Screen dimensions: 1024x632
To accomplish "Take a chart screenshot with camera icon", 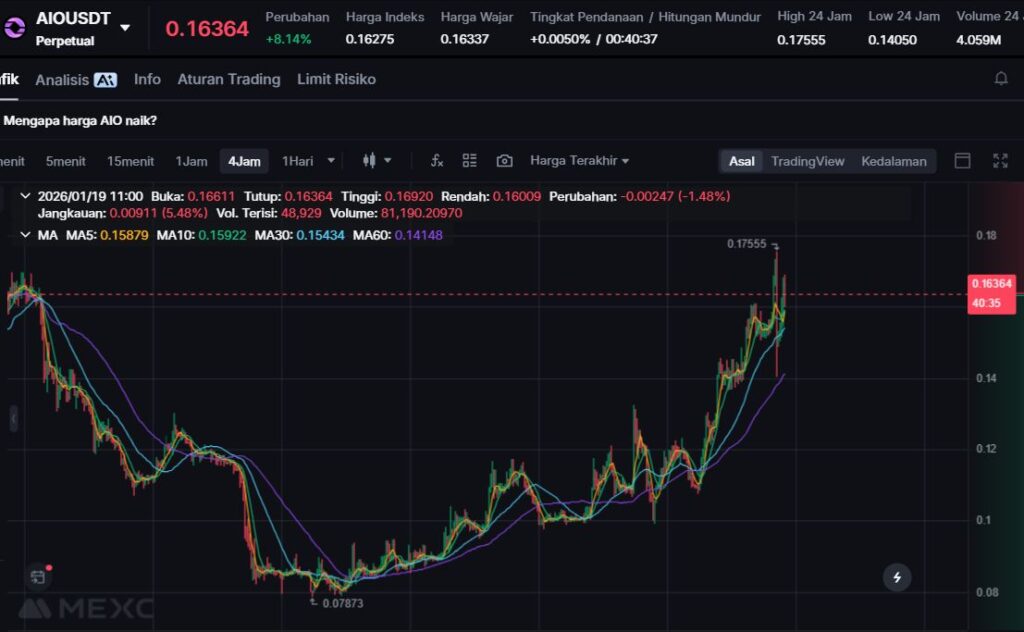I will 504,161.
